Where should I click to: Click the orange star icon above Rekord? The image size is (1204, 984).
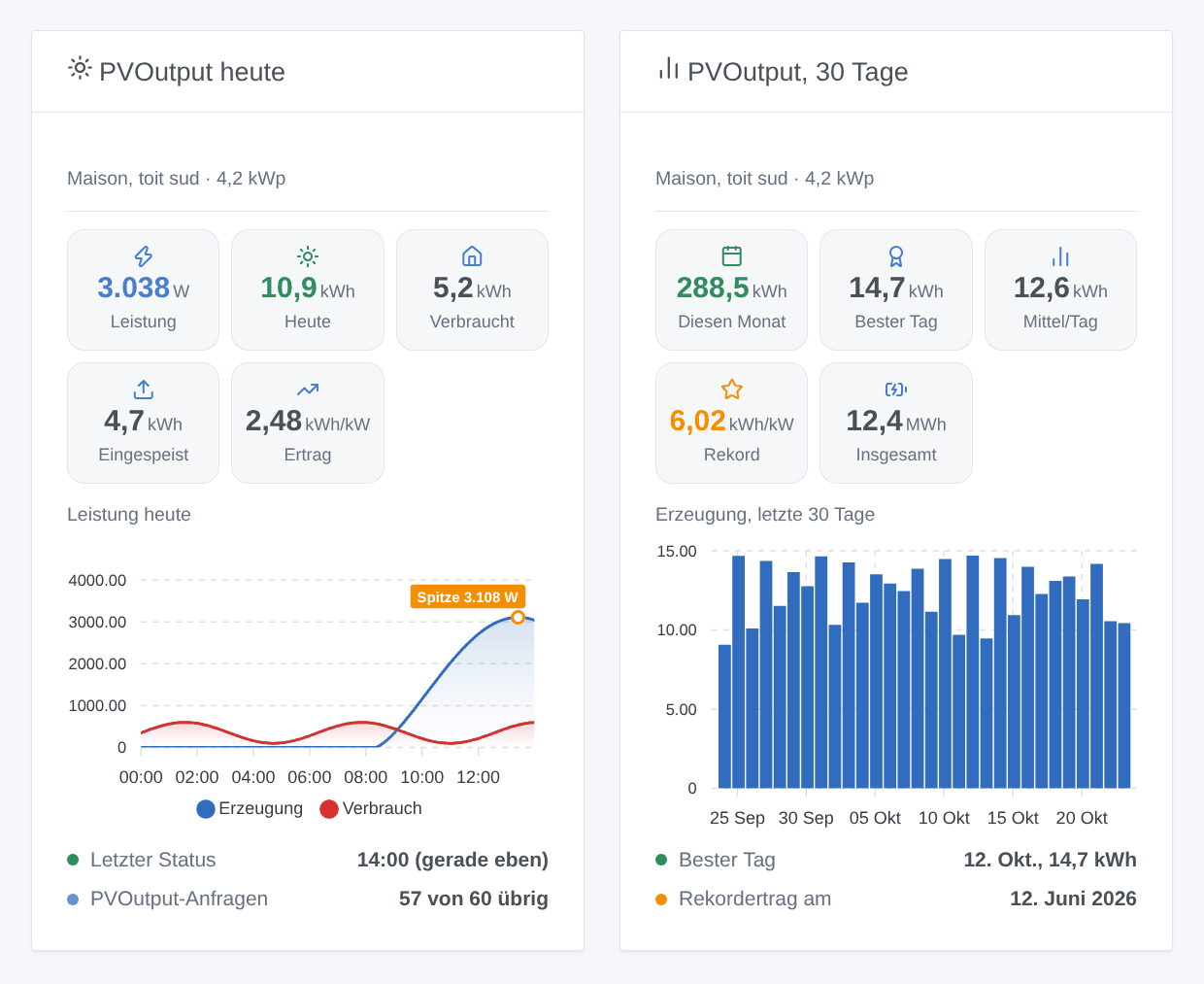pyautogui.click(x=732, y=390)
